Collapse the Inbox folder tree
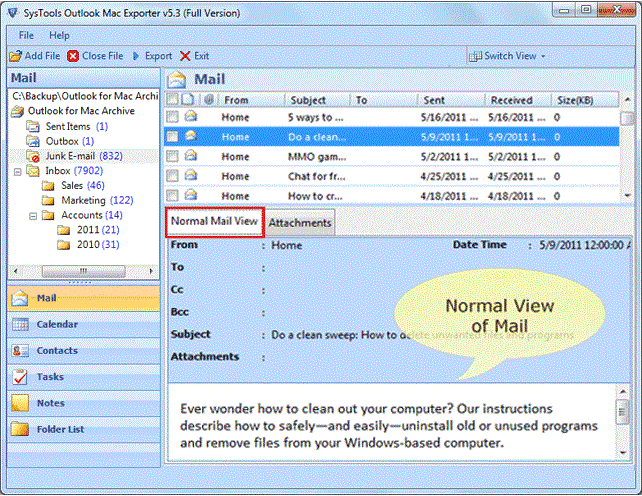The height and width of the screenshot is (496, 642). point(18,172)
